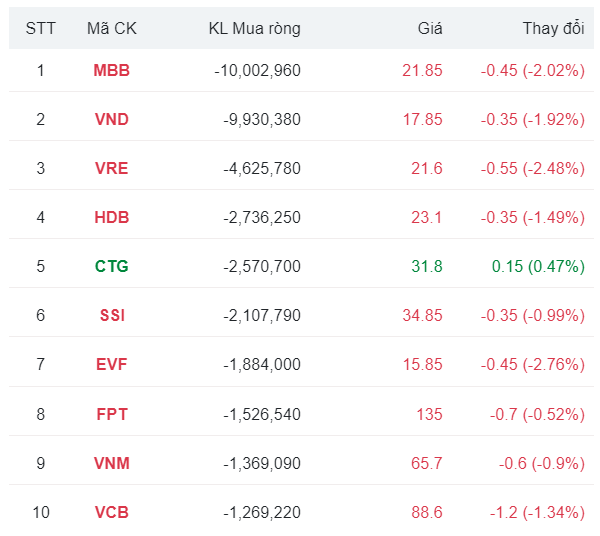Click the HDB price 23.1

[x=427, y=217]
